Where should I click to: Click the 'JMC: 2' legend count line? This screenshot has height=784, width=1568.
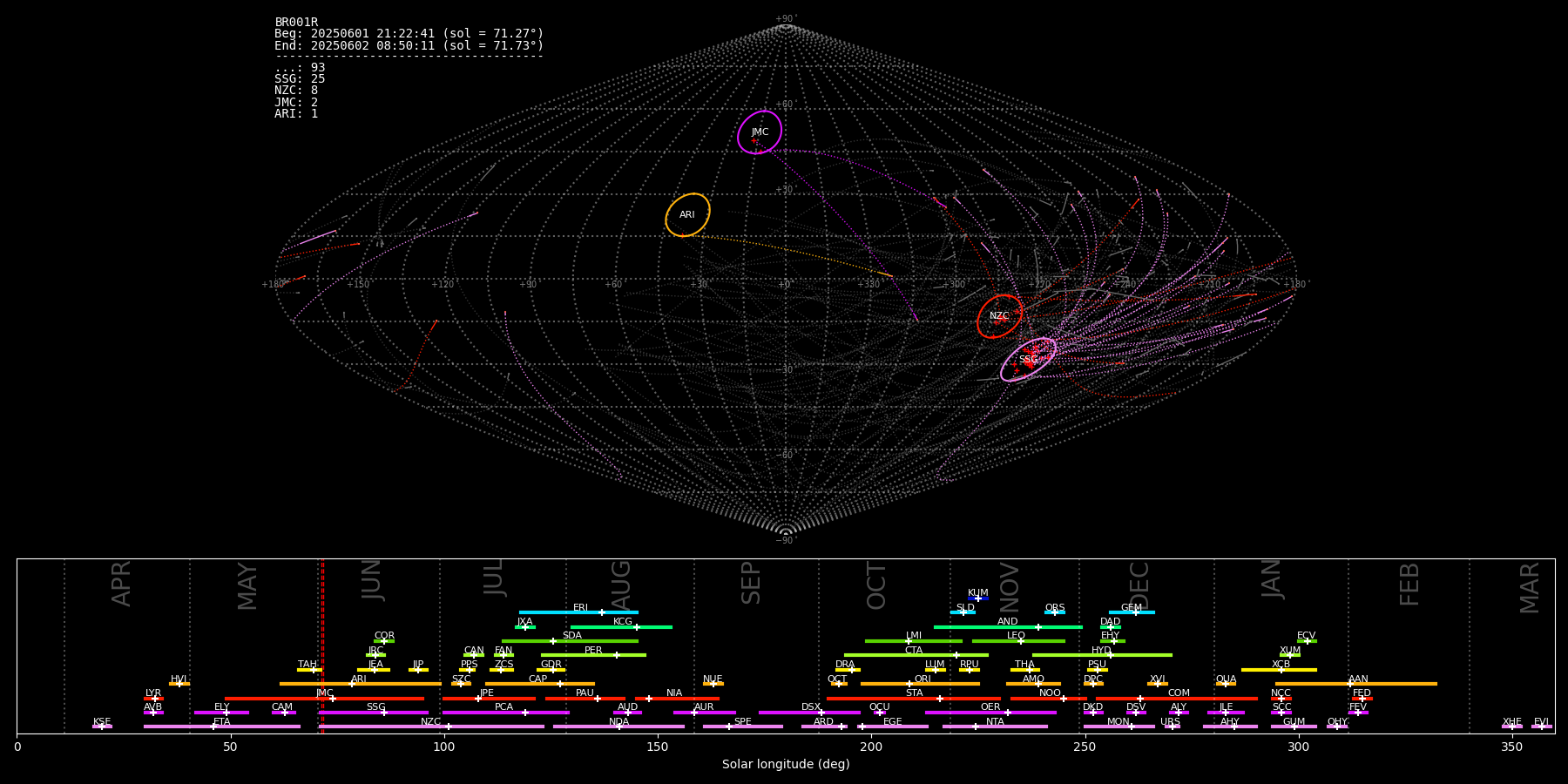click(x=296, y=103)
